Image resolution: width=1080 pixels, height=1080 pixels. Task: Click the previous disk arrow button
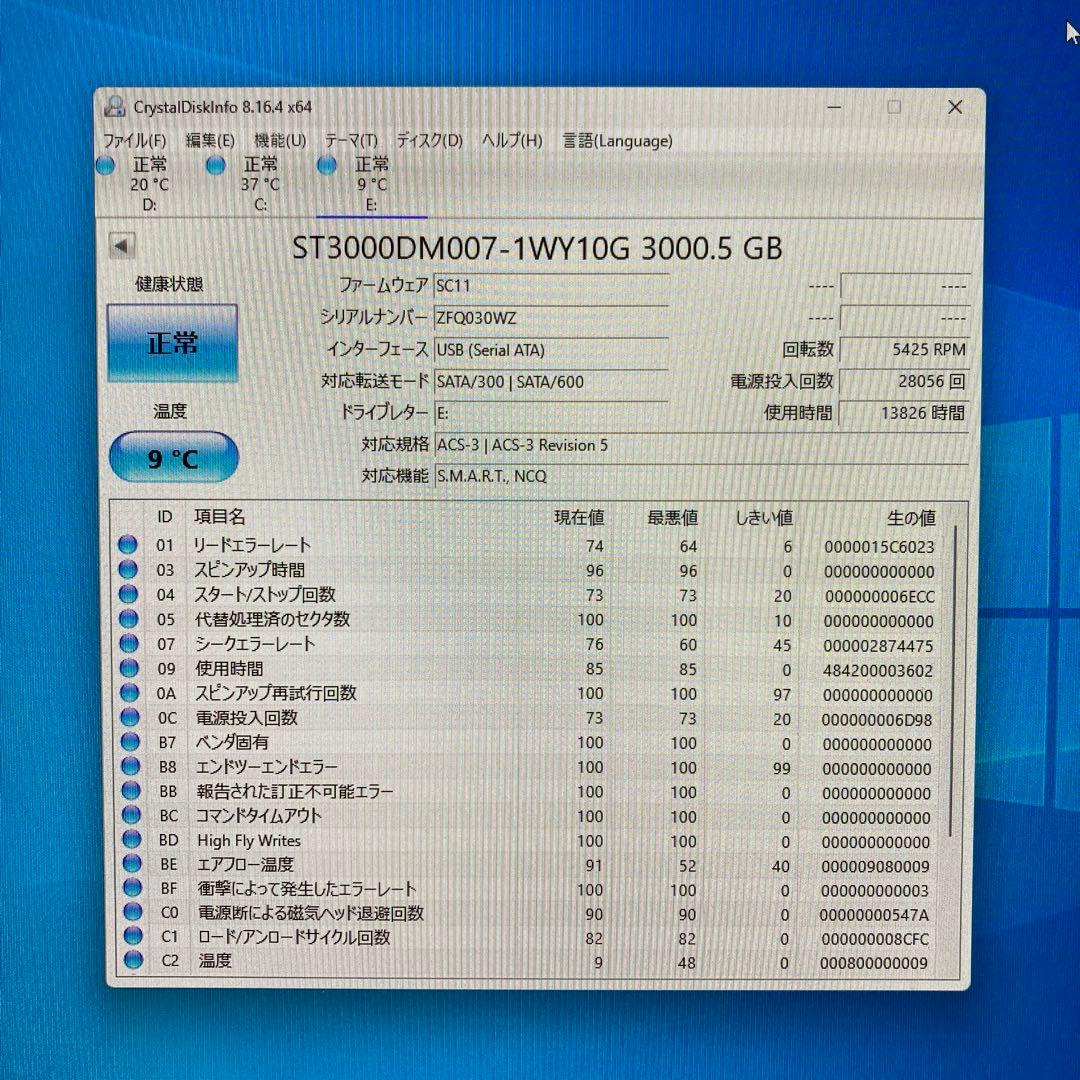[x=122, y=246]
